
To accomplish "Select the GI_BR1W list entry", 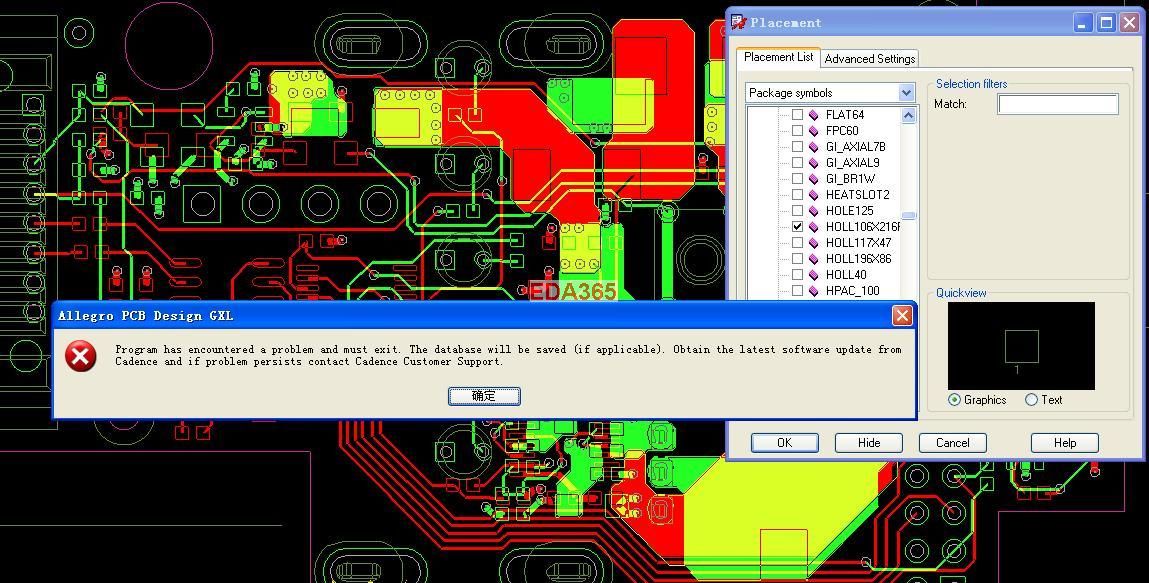I will [850, 179].
